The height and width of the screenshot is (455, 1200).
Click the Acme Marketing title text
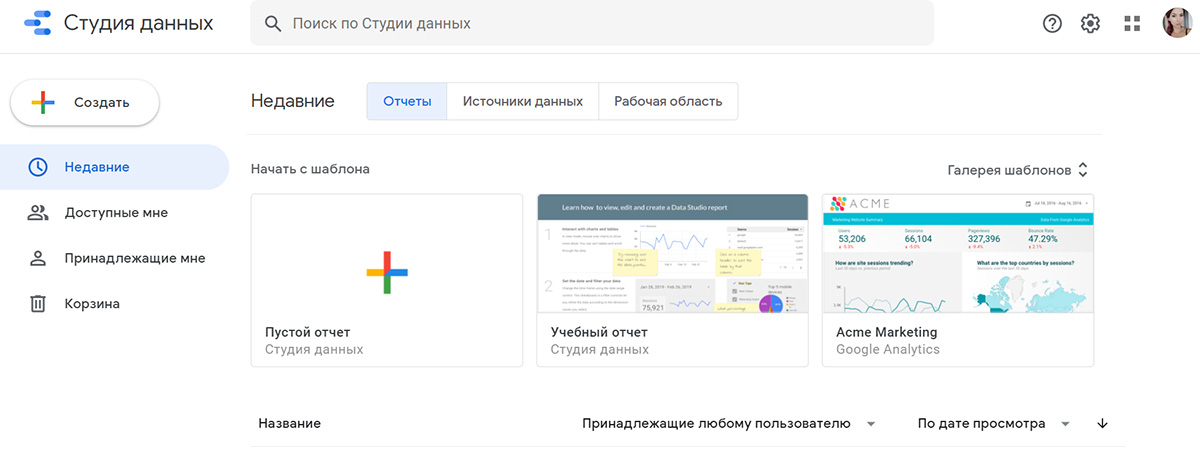[887, 331]
